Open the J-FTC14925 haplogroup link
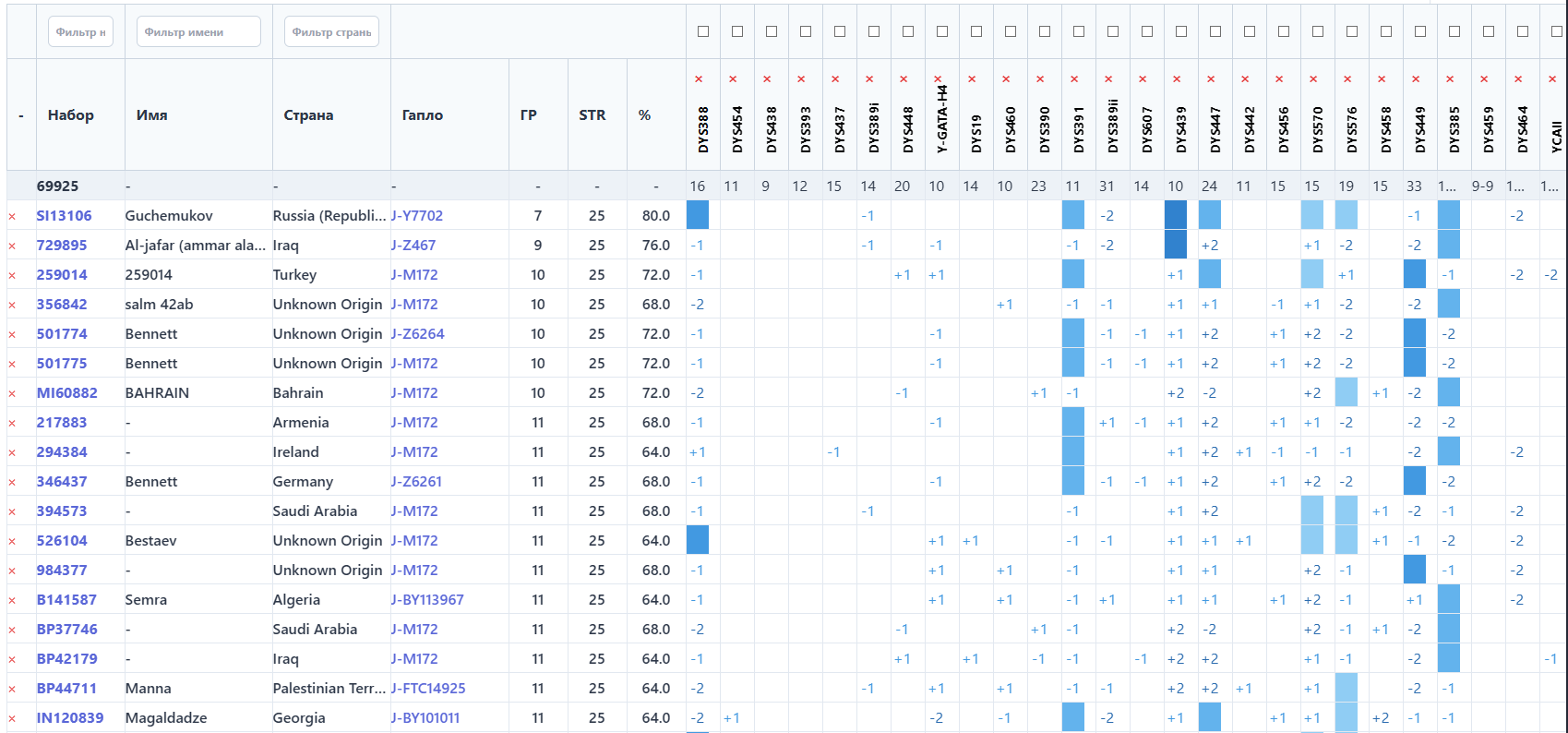This screenshot has width=1568, height=733. tap(428, 689)
